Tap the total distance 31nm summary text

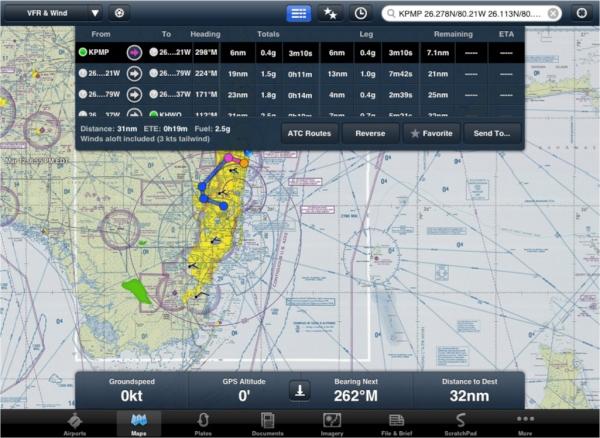(x=109, y=129)
